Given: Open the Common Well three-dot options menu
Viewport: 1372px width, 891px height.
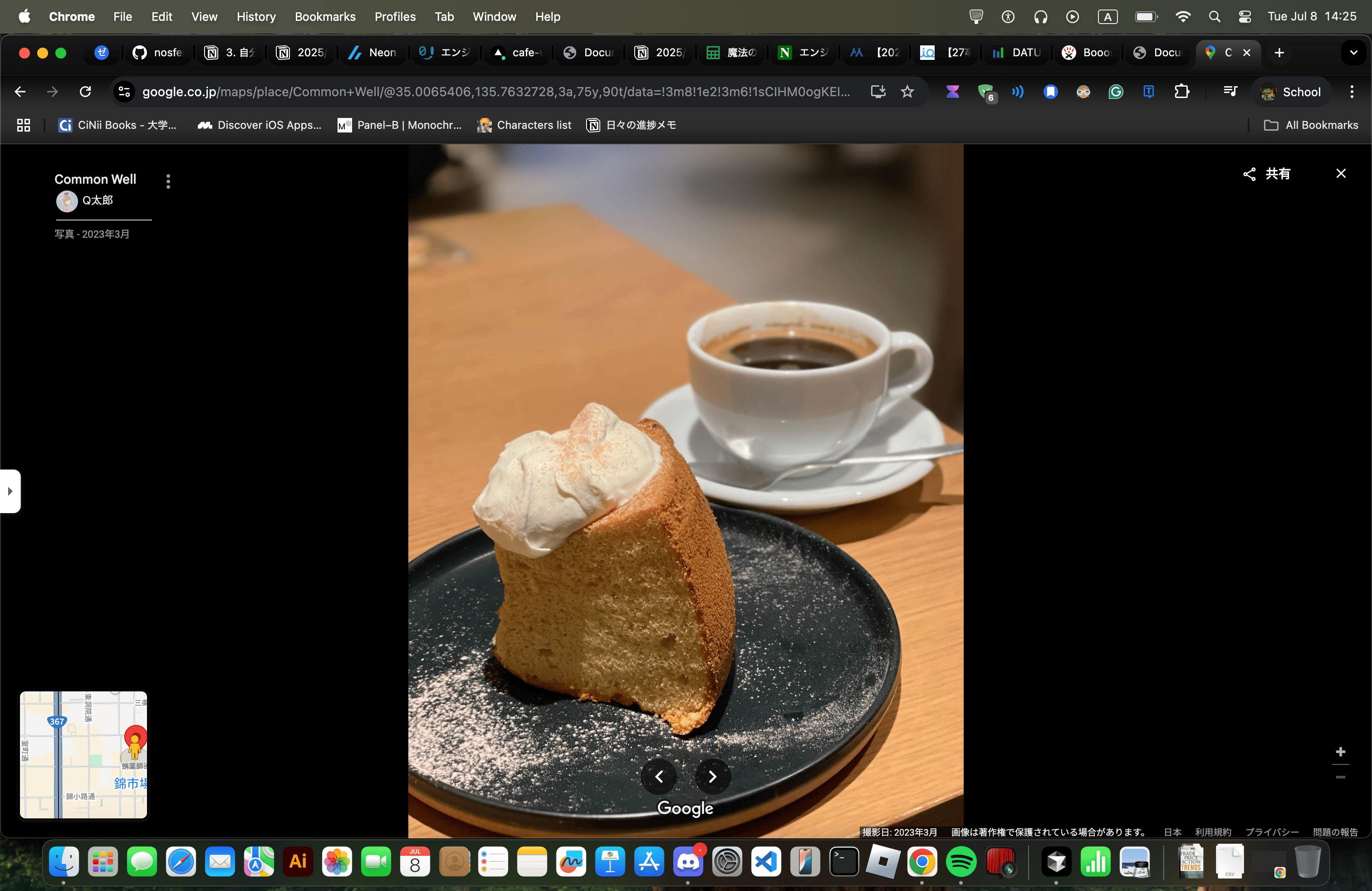Looking at the screenshot, I should (168, 181).
